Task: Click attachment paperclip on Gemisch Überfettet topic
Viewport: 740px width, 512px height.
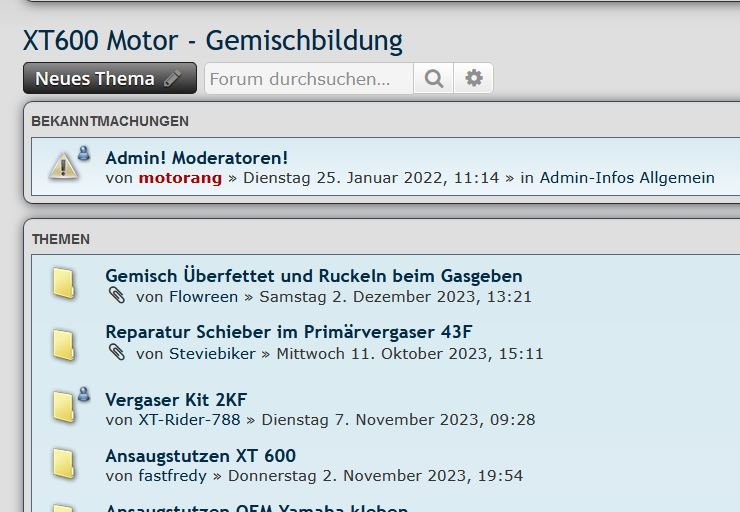Action: pos(117,296)
